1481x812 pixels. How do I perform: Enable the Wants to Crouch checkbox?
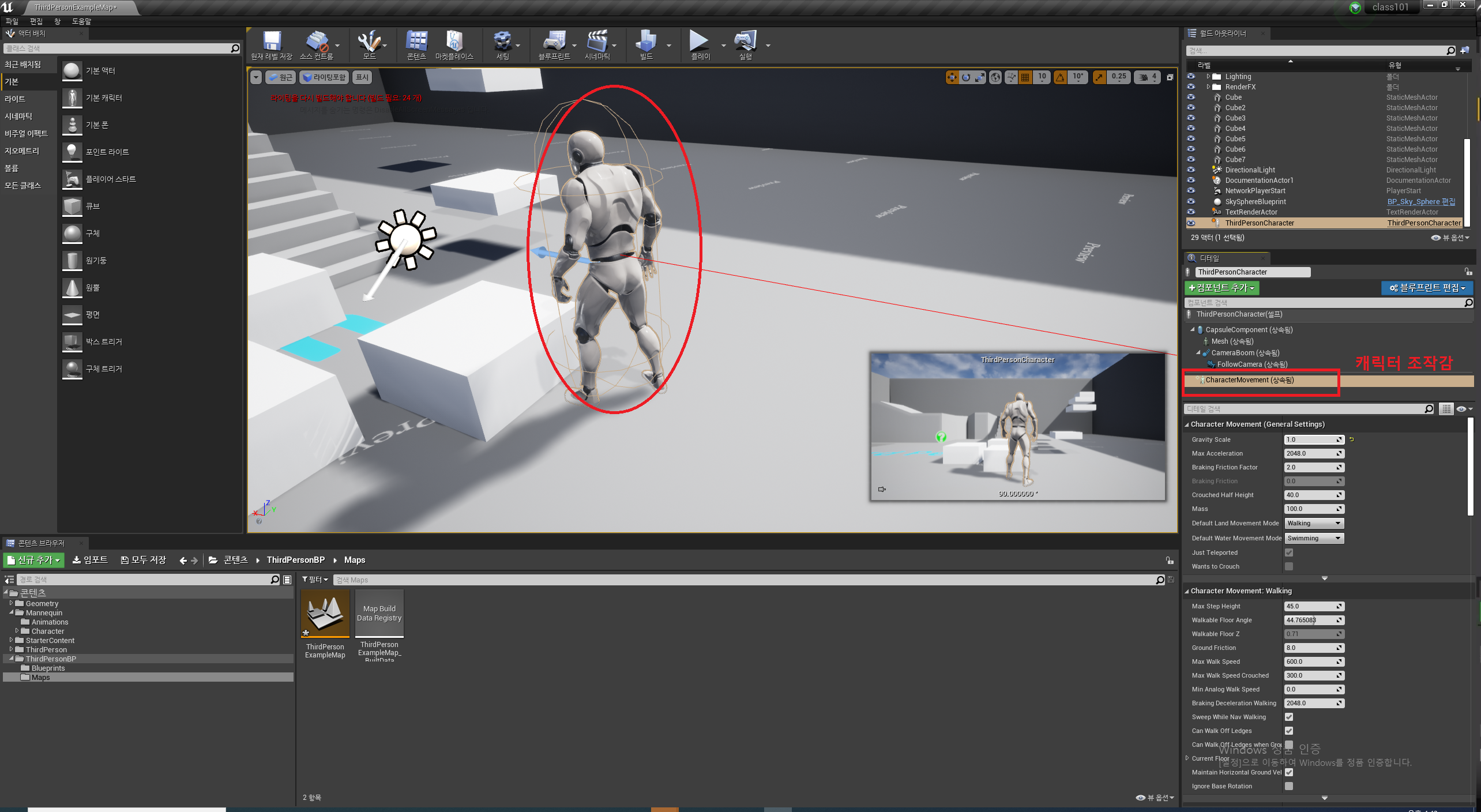(x=1289, y=566)
